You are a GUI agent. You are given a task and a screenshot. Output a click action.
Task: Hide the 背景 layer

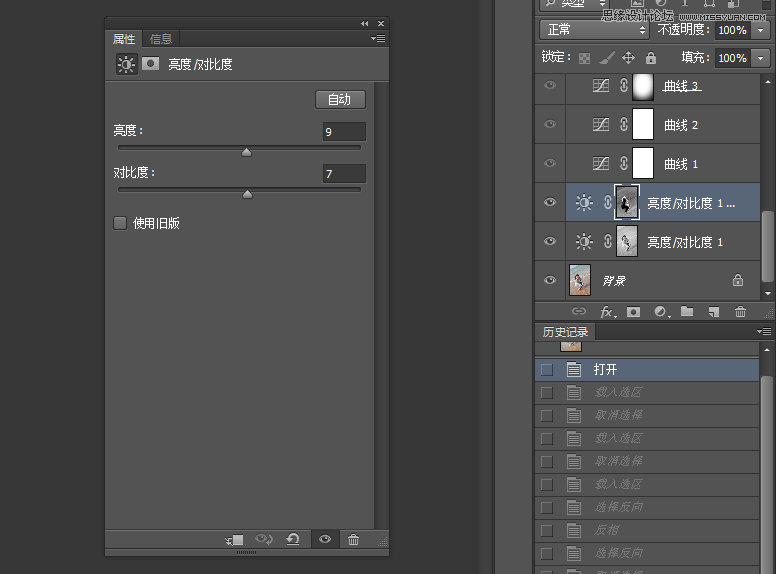tap(549, 281)
